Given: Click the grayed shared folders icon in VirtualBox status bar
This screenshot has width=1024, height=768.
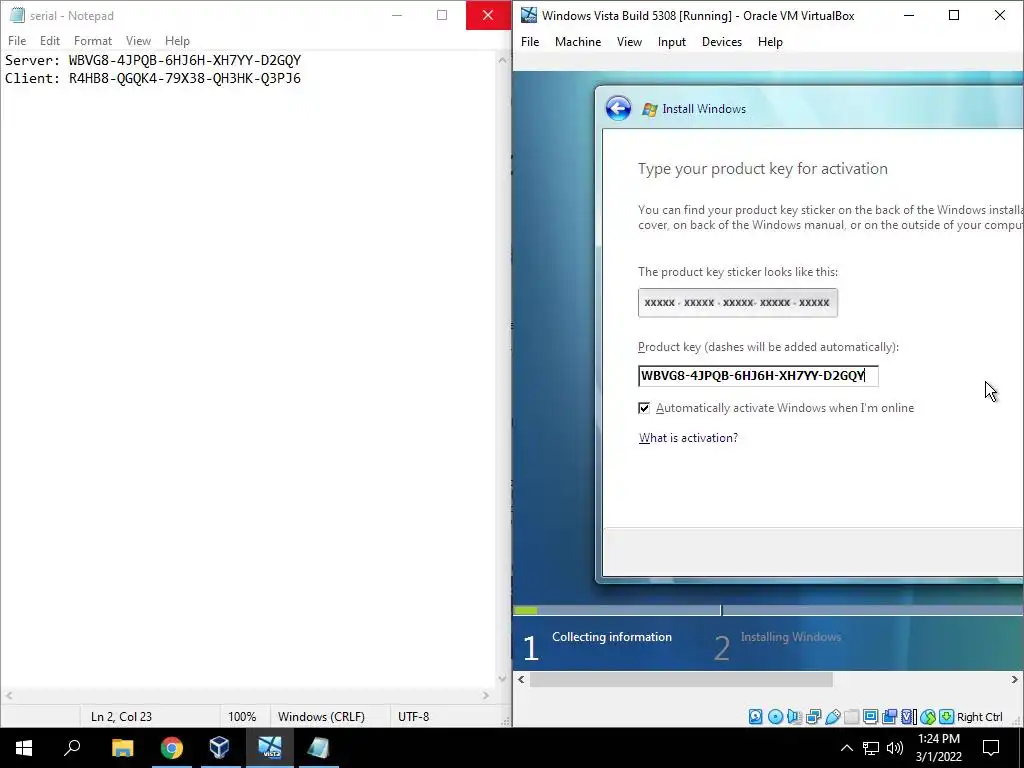Looking at the screenshot, I should click(852, 716).
